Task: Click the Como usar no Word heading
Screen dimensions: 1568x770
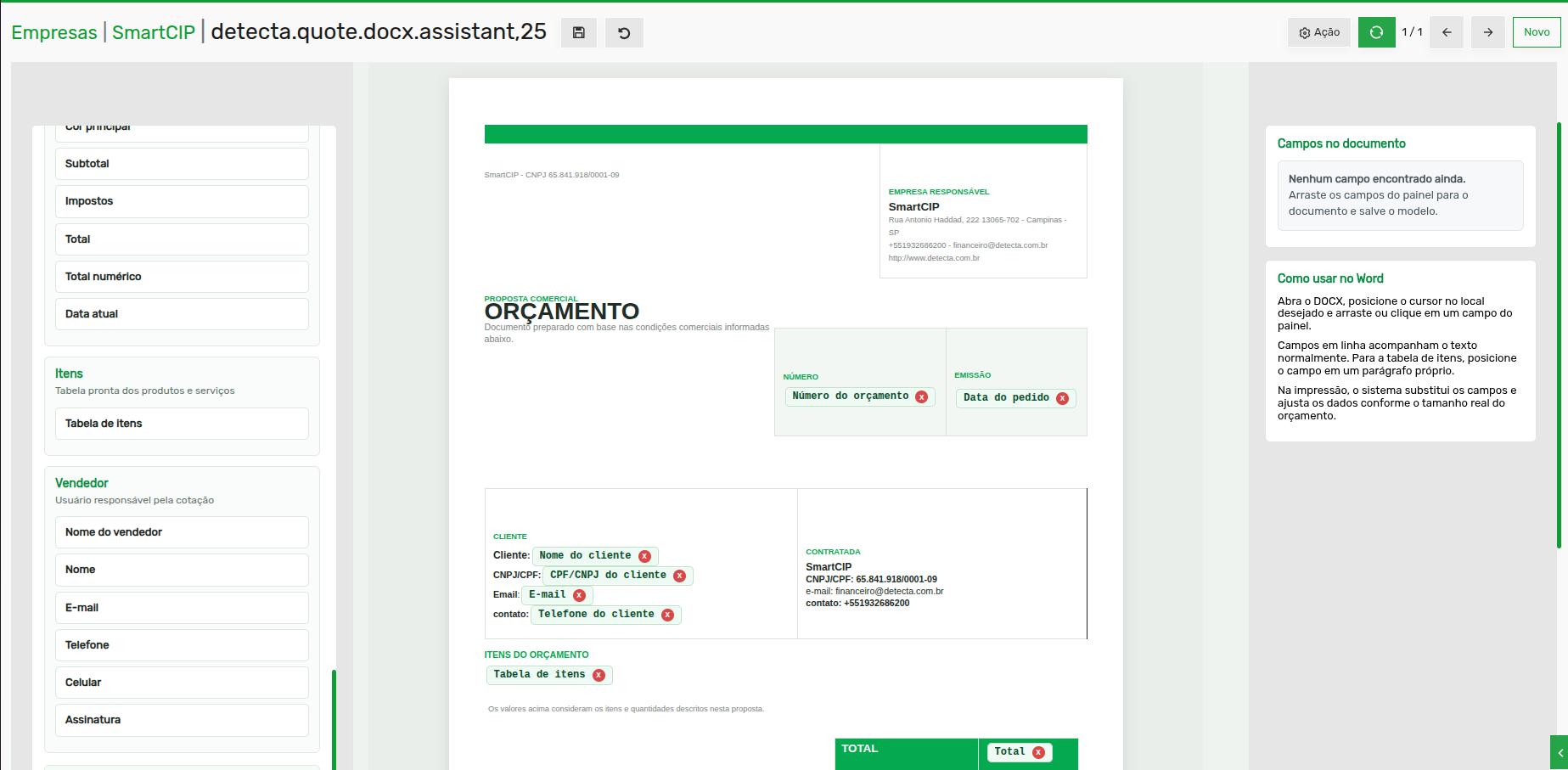Action: pos(1330,278)
